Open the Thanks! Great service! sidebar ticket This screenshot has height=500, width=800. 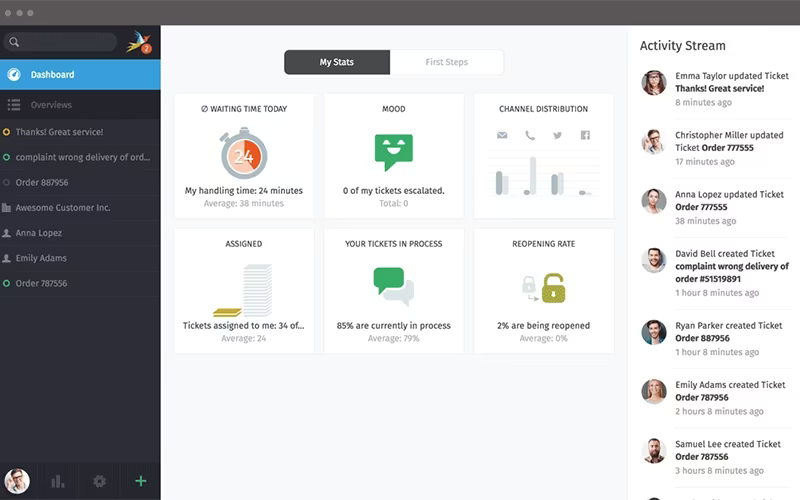80,132
